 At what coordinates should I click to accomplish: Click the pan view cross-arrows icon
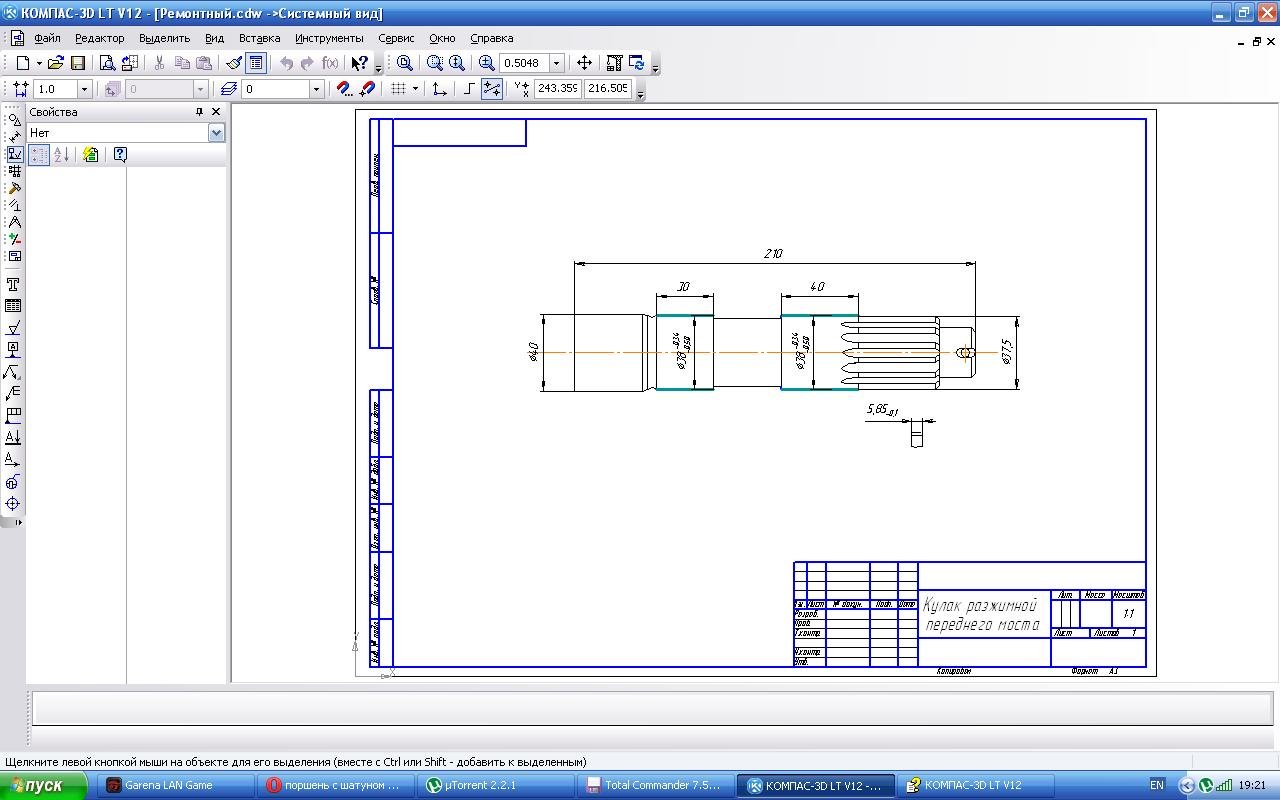click(584, 63)
